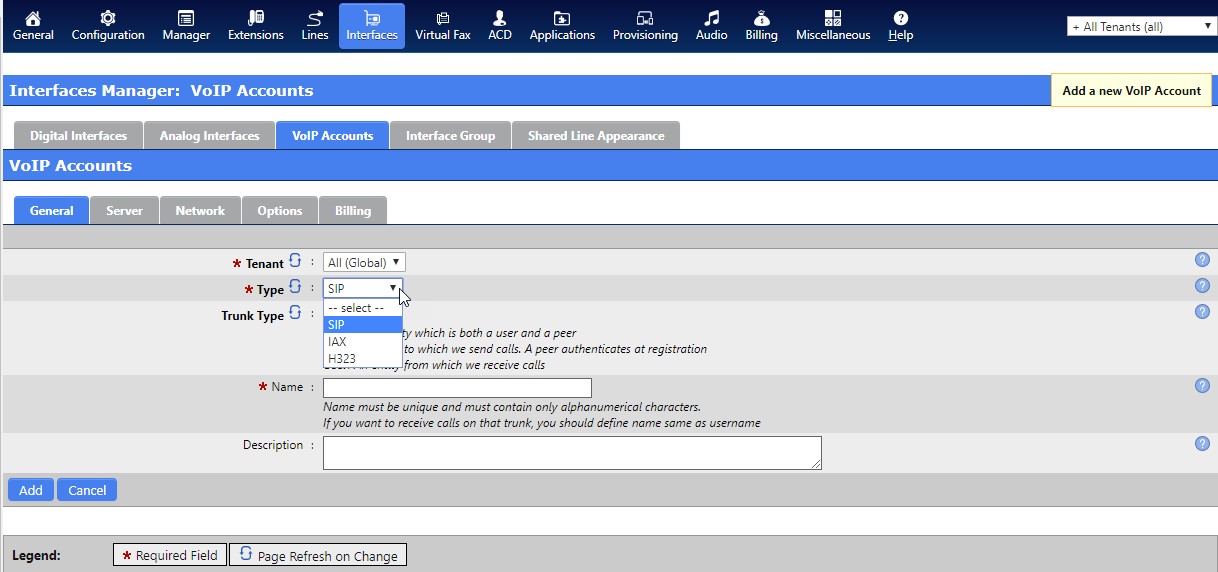Click the Cancel button
This screenshot has width=1218, height=572.
[x=87, y=490]
